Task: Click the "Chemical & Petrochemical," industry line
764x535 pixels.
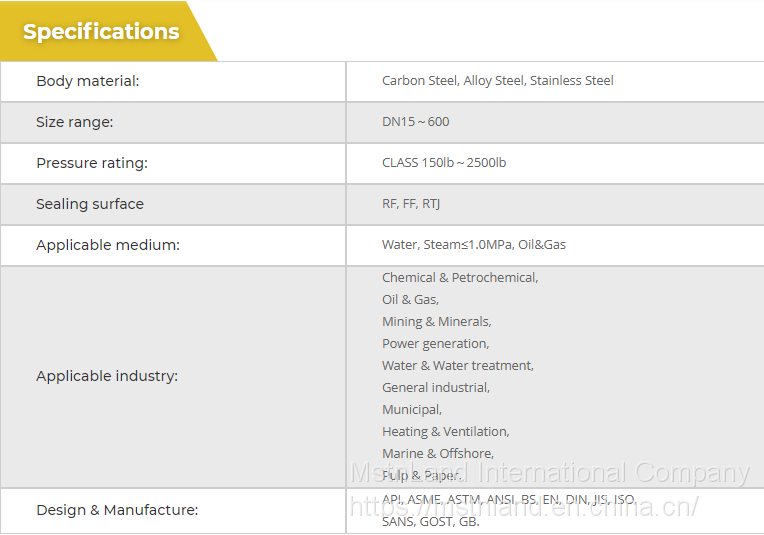Action: click(459, 278)
